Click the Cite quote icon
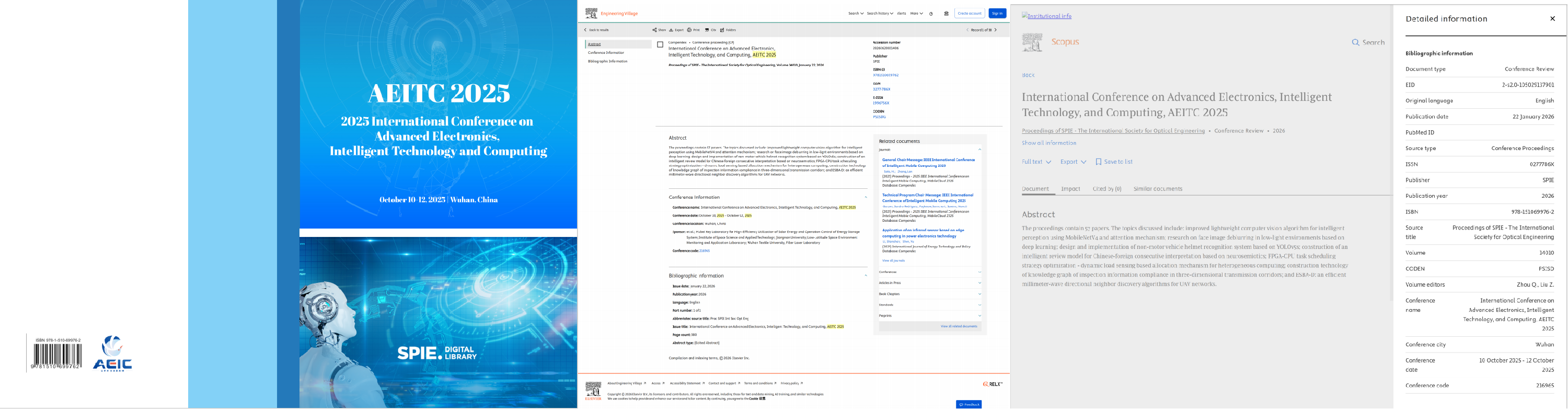 pyautogui.click(x=707, y=30)
